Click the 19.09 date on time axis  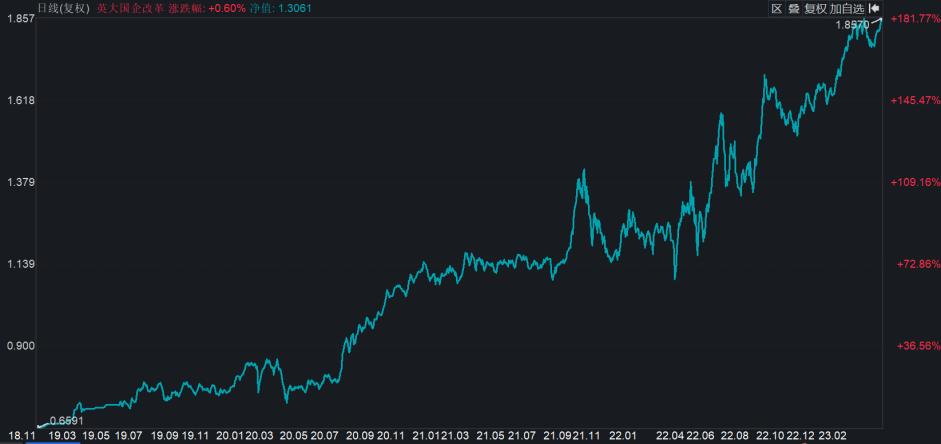coord(165,434)
